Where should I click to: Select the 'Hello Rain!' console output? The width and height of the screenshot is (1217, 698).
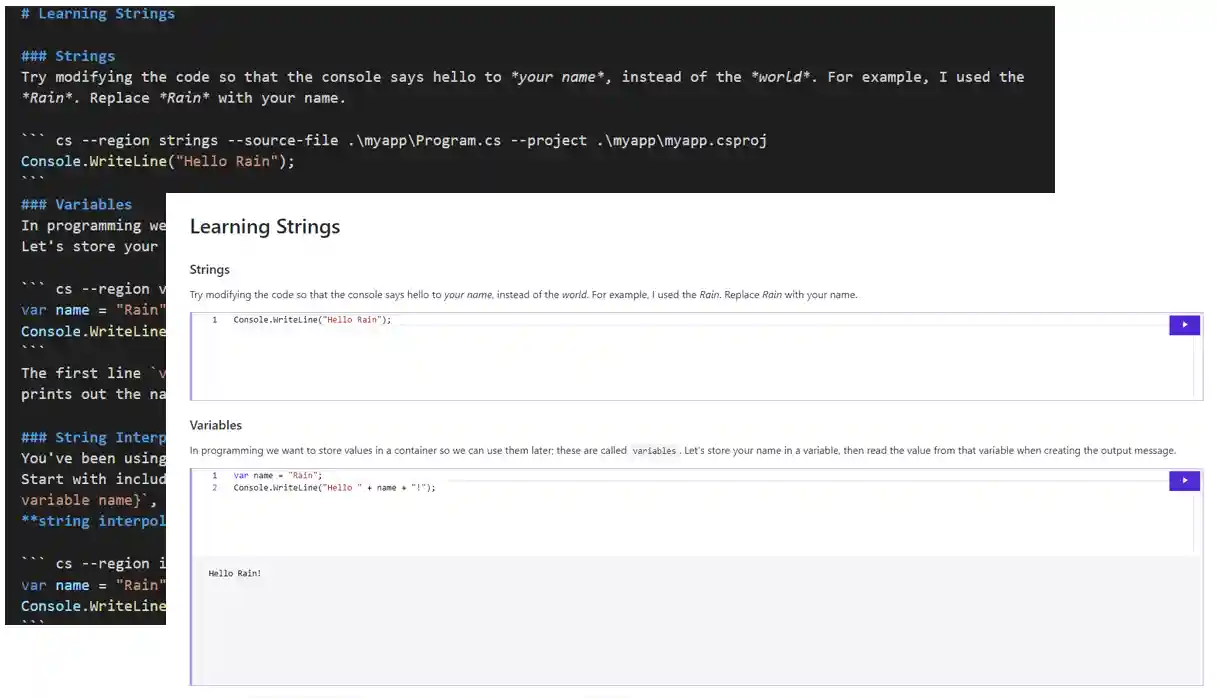[x=234, y=574]
